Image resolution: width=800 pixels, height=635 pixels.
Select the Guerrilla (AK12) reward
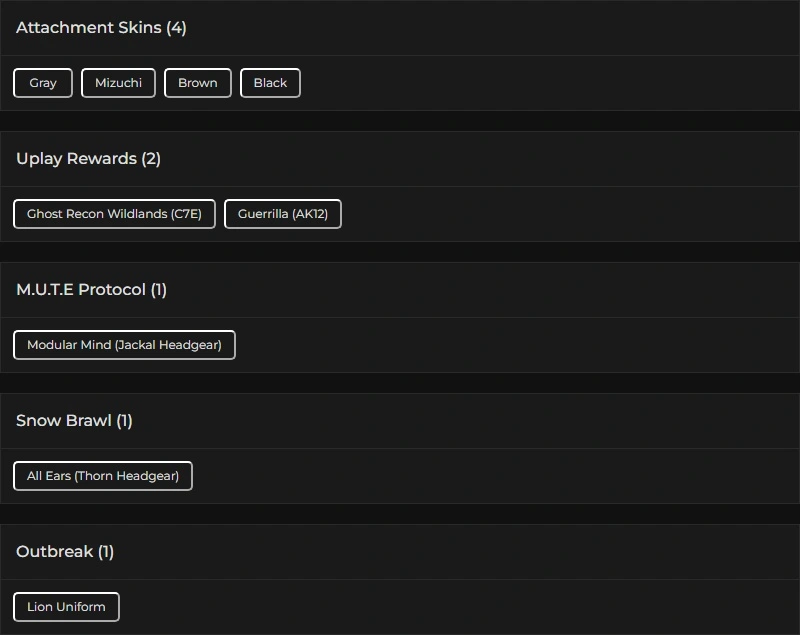283,214
